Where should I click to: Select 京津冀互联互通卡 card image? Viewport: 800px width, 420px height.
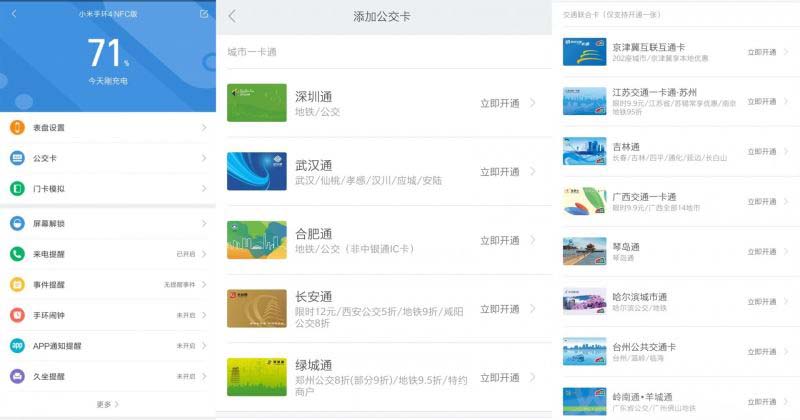coord(584,52)
